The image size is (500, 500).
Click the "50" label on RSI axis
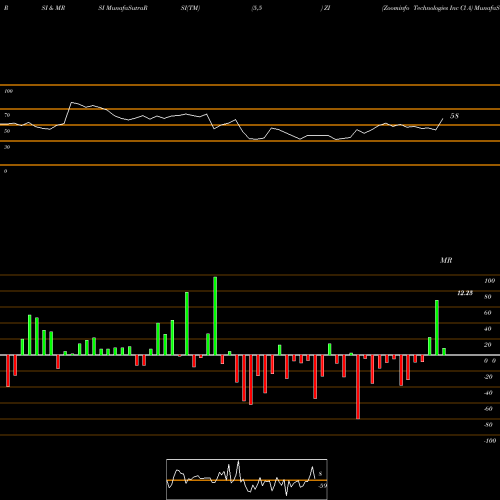click(7, 131)
